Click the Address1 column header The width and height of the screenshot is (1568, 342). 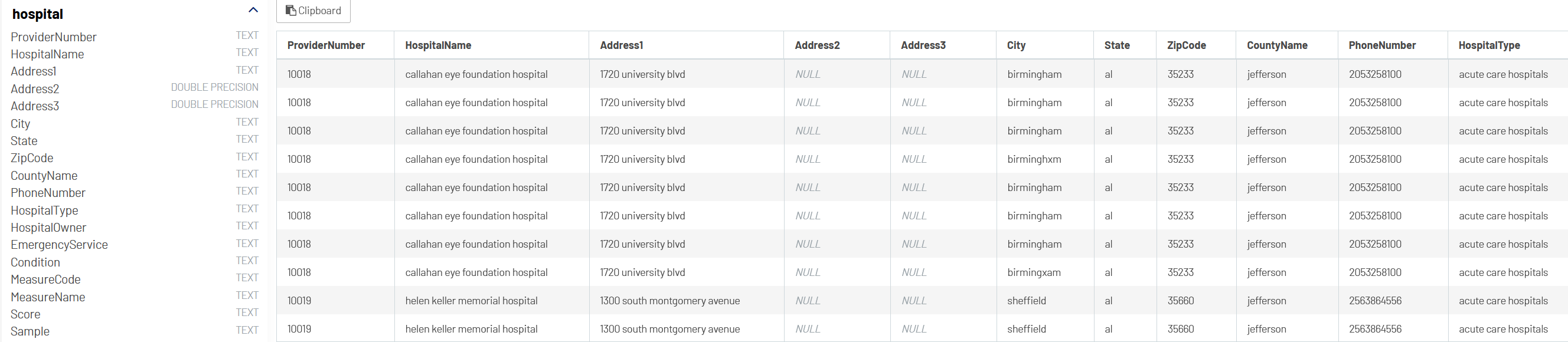coord(622,45)
